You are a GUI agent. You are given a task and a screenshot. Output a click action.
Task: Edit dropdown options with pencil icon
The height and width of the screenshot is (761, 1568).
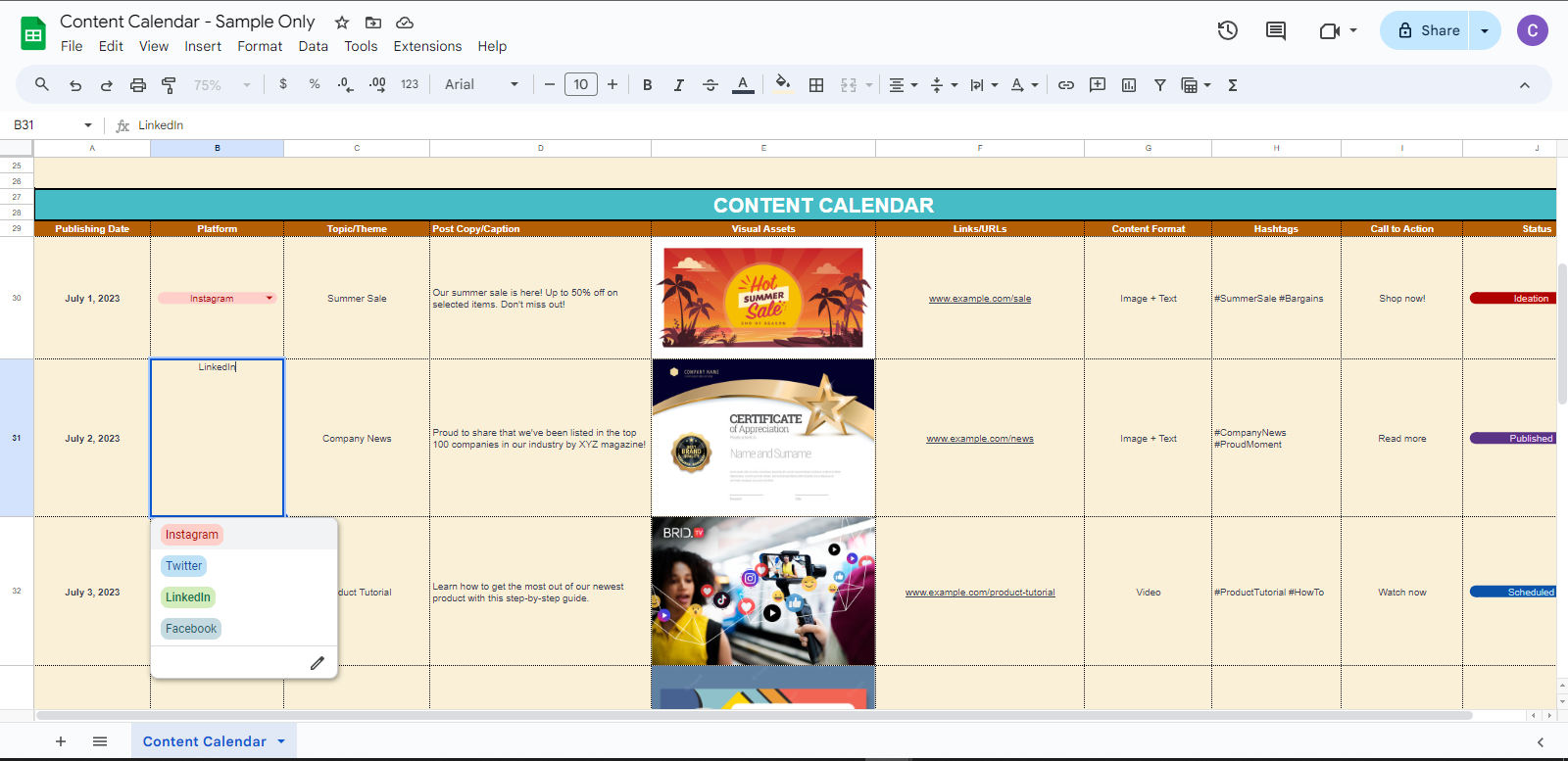tap(318, 663)
